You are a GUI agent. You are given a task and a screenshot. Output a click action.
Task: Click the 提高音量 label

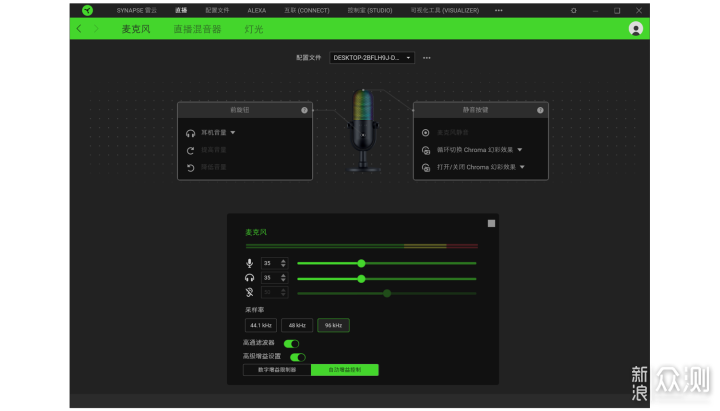(214, 150)
